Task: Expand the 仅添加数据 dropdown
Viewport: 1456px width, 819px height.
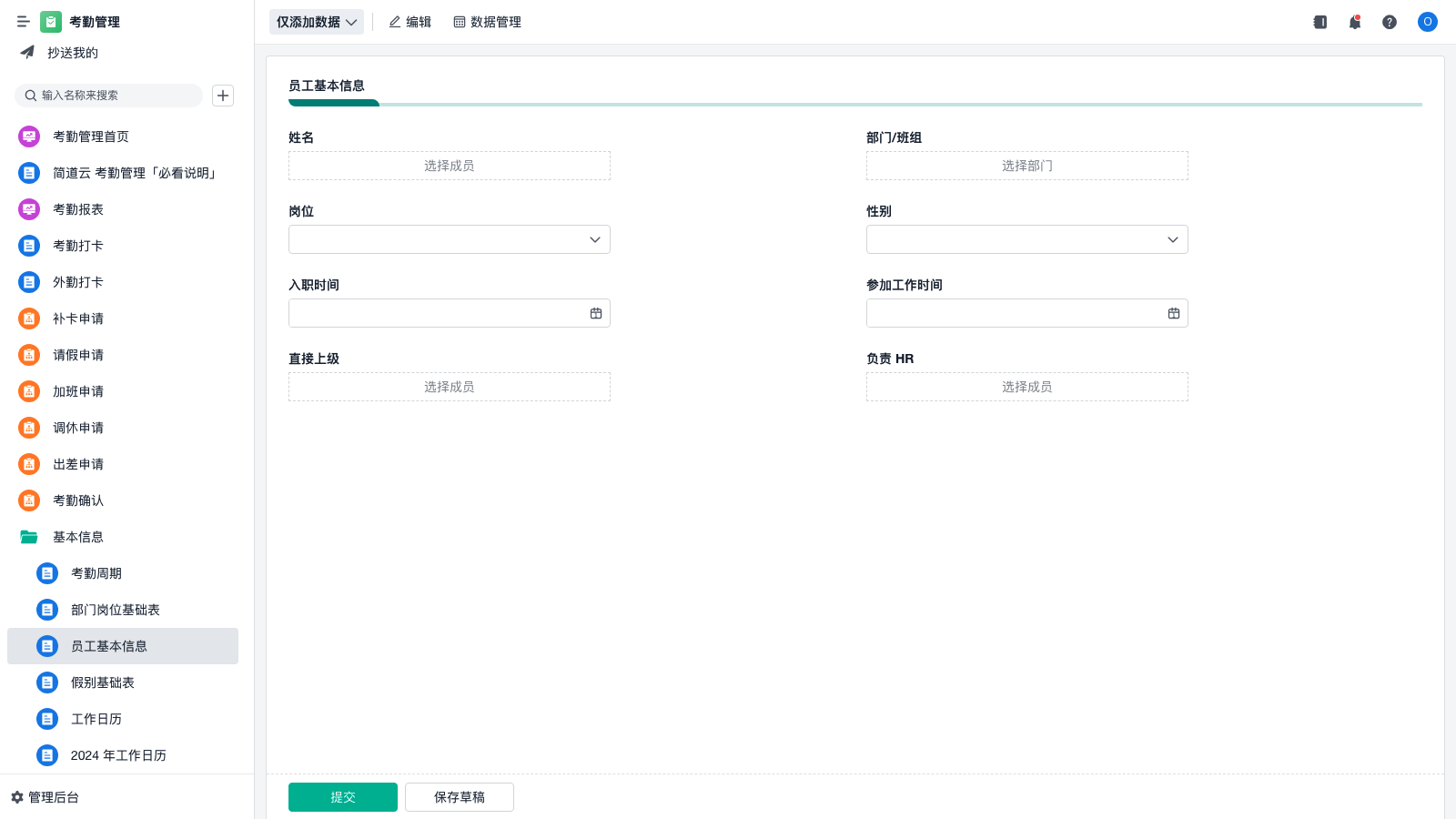Action: (316, 22)
